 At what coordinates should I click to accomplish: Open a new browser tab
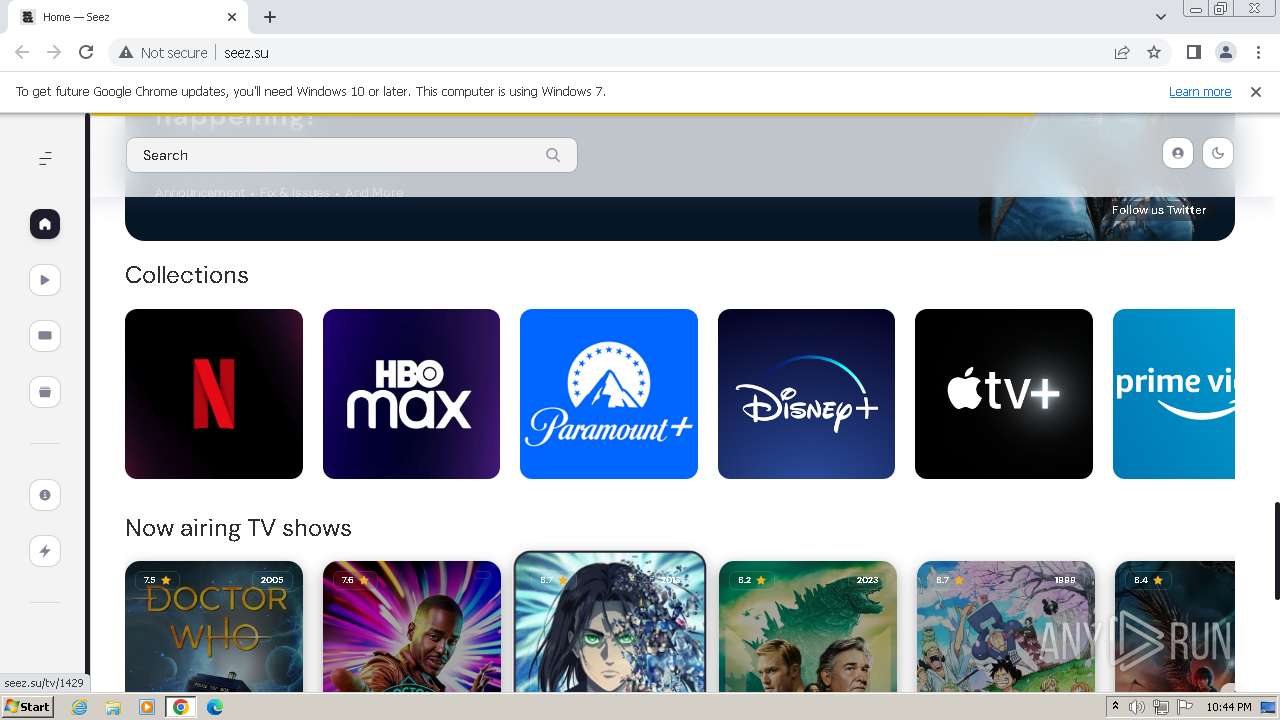(270, 17)
